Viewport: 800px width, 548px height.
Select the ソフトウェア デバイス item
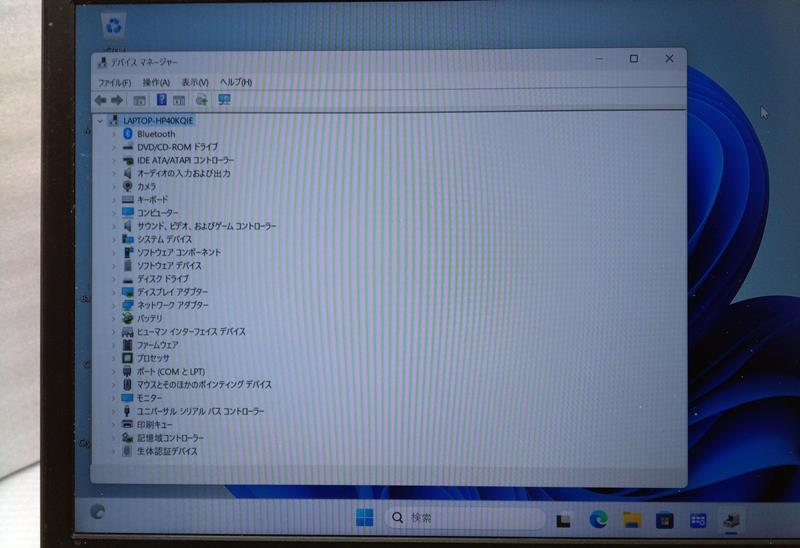point(169,266)
